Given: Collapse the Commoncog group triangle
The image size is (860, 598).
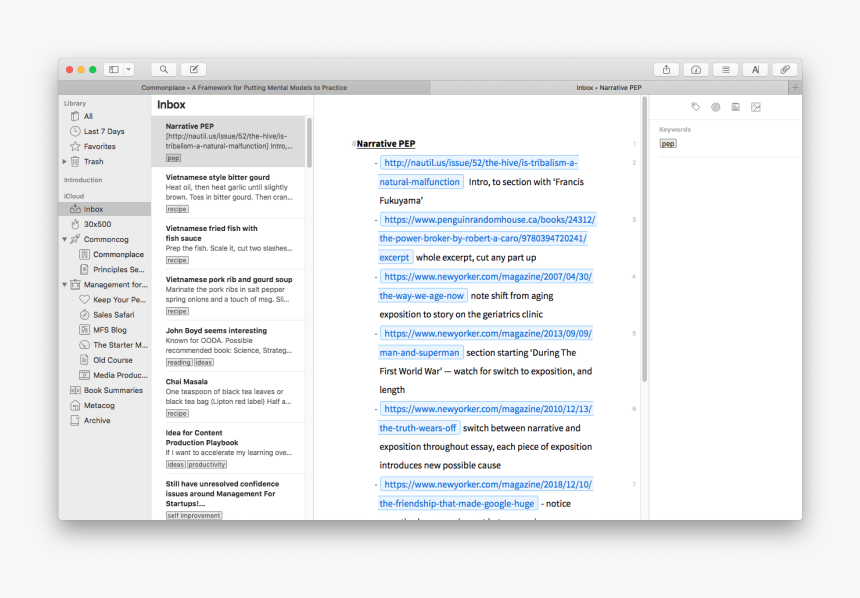Looking at the screenshot, I should click(64, 239).
